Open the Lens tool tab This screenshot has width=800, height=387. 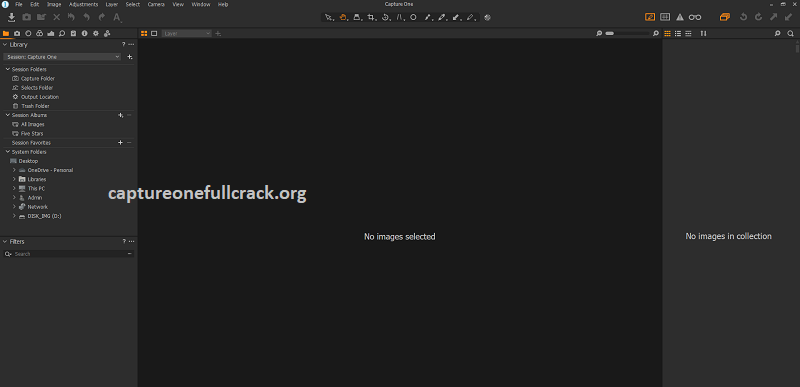[x=29, y=34]
